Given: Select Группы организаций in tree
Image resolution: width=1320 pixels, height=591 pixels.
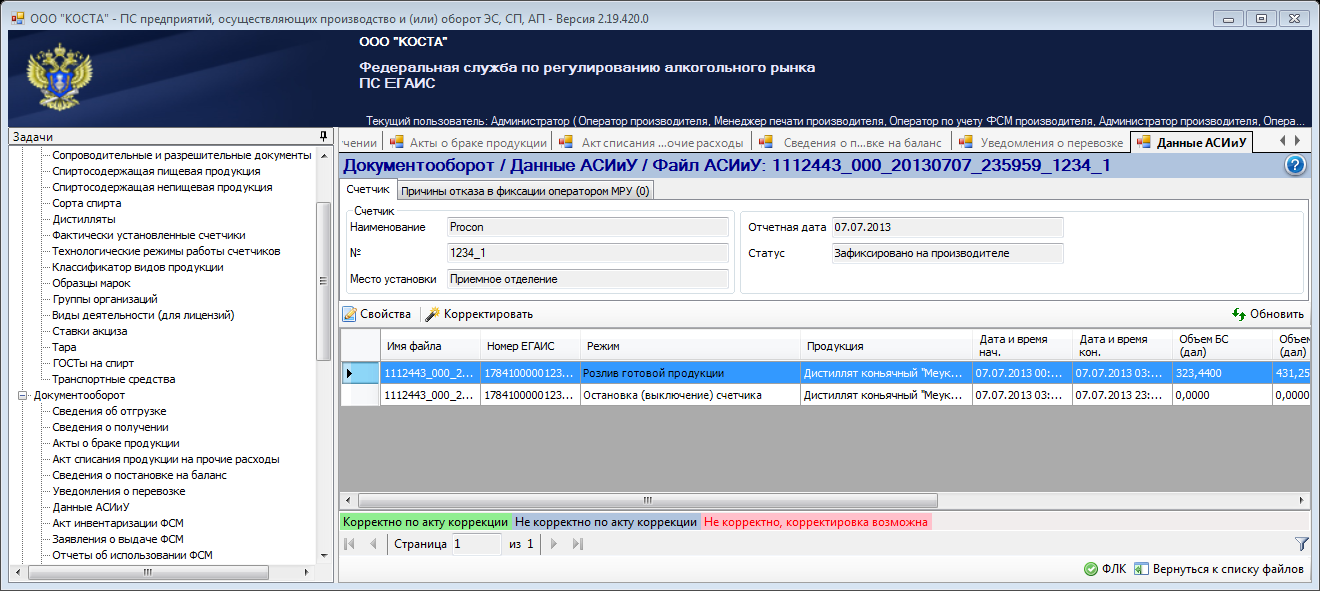Looking at the screenshot, I should coord(105,299).
